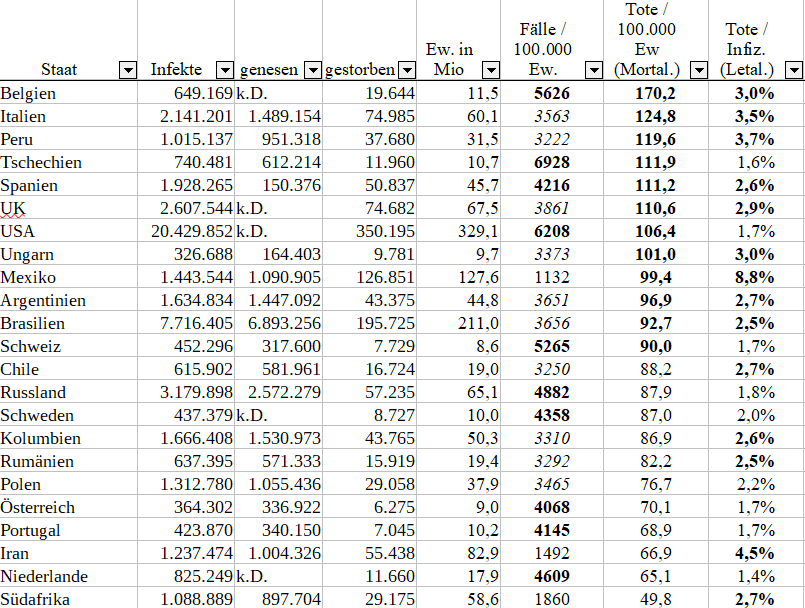This screenshot has height=608, width=805.
Task: Open the Mortal. column filter dropdown
Action: pos(699,70)
